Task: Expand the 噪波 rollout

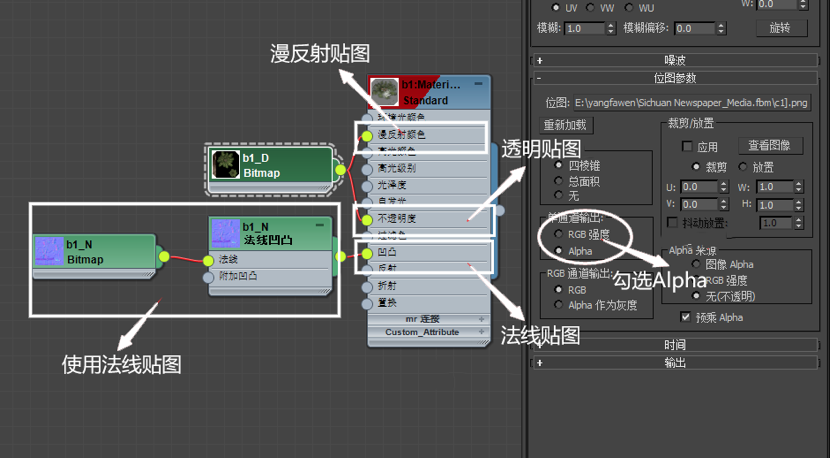Action: click(x=675, y=60)
